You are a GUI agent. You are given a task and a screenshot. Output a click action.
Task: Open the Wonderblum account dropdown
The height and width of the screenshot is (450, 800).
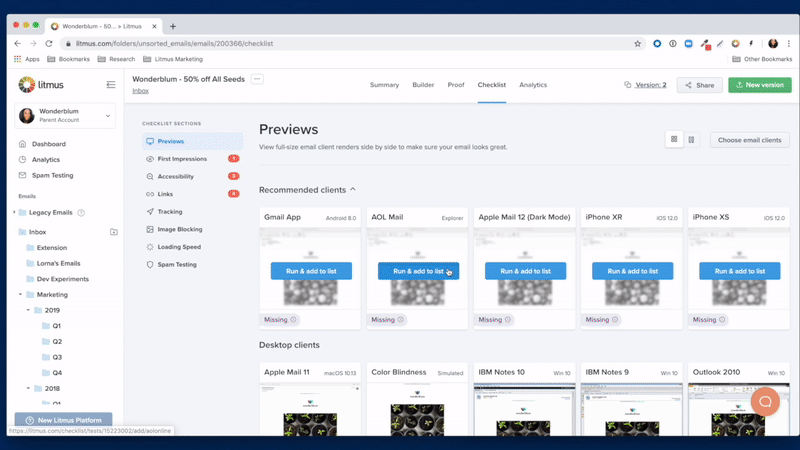tap(65, 115)
